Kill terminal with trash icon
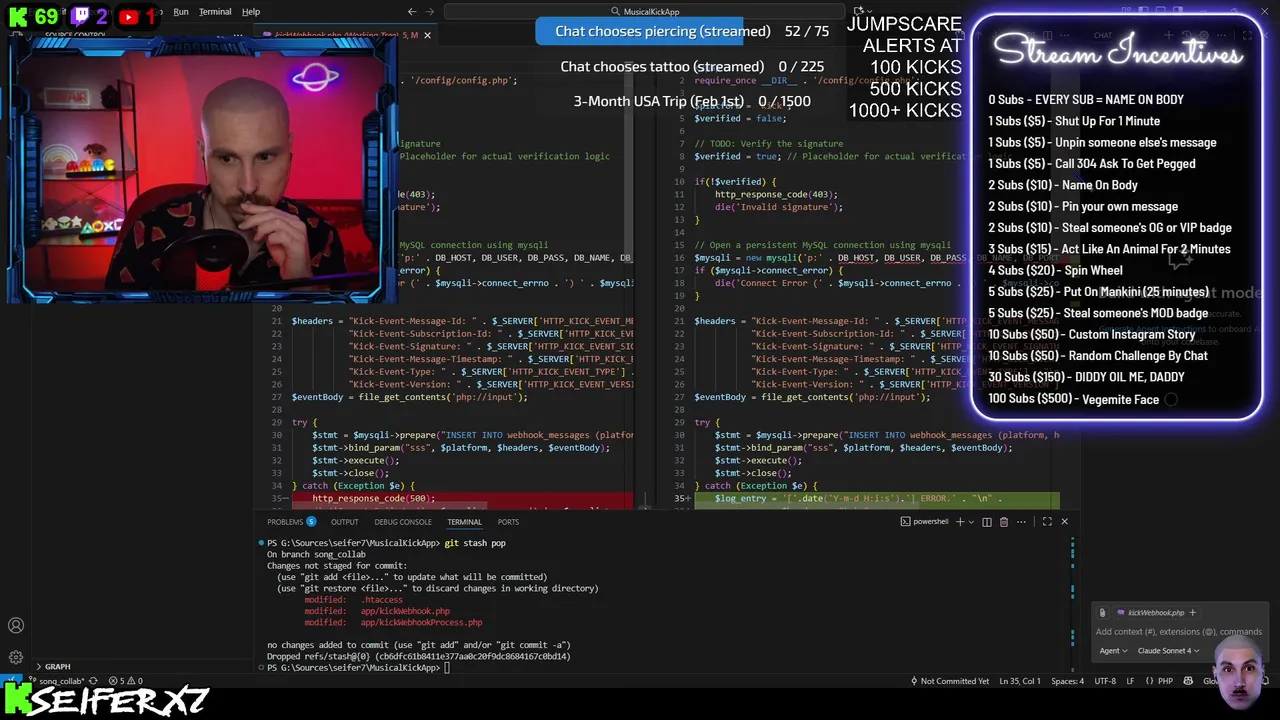 pyautogui.click(x=1004, y=522)
